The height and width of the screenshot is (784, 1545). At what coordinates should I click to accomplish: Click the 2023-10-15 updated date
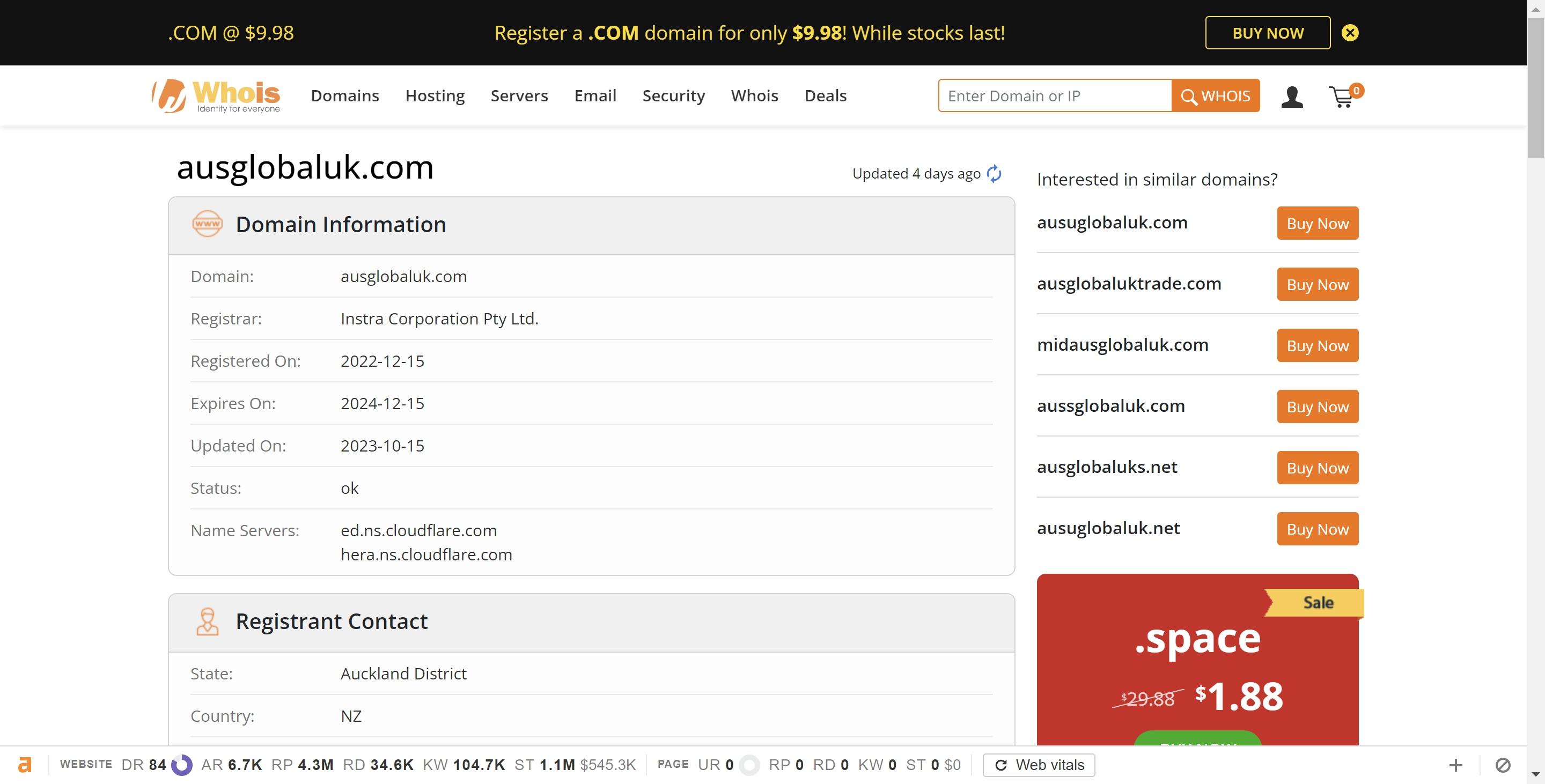(382, 446)
